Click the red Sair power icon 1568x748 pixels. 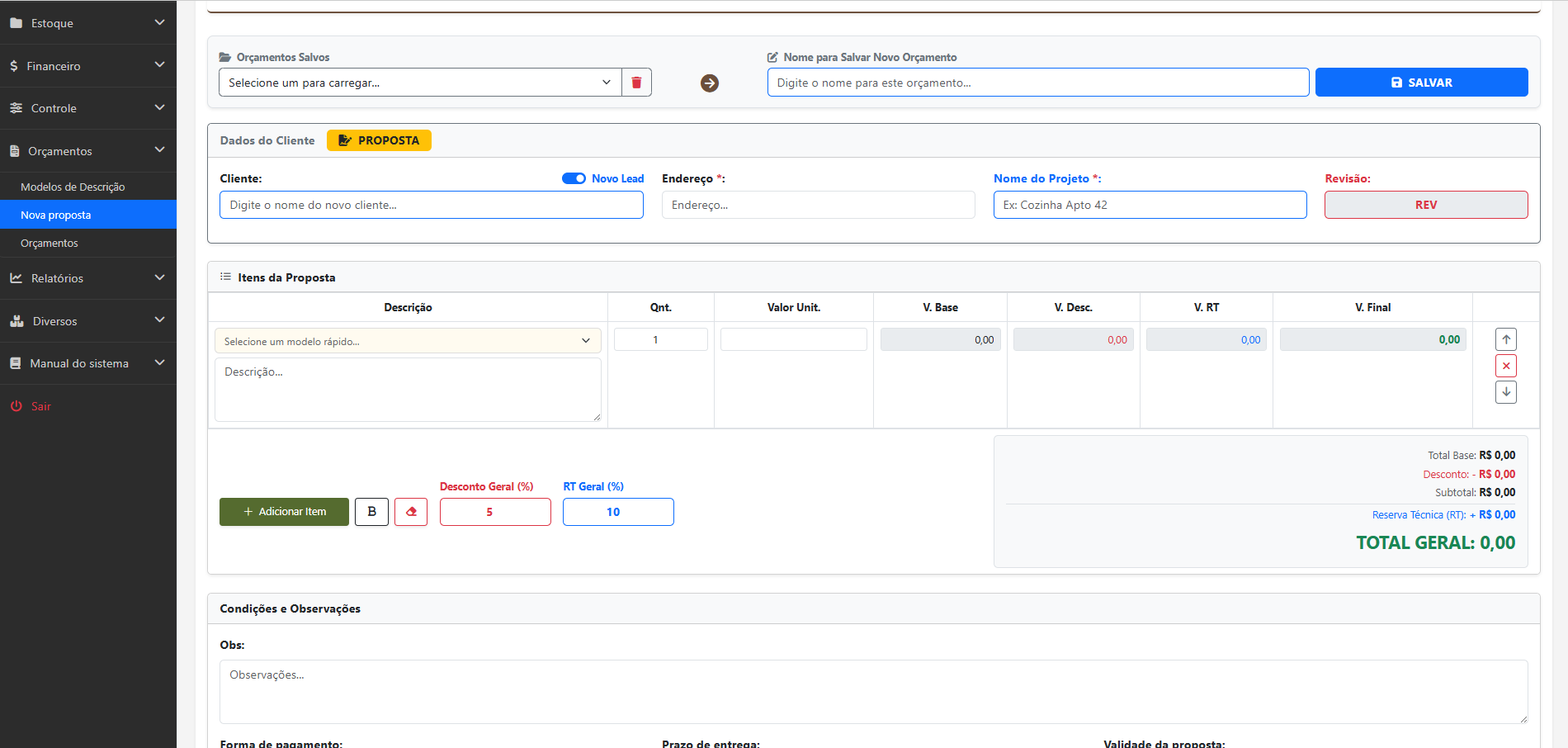[16, 406]
